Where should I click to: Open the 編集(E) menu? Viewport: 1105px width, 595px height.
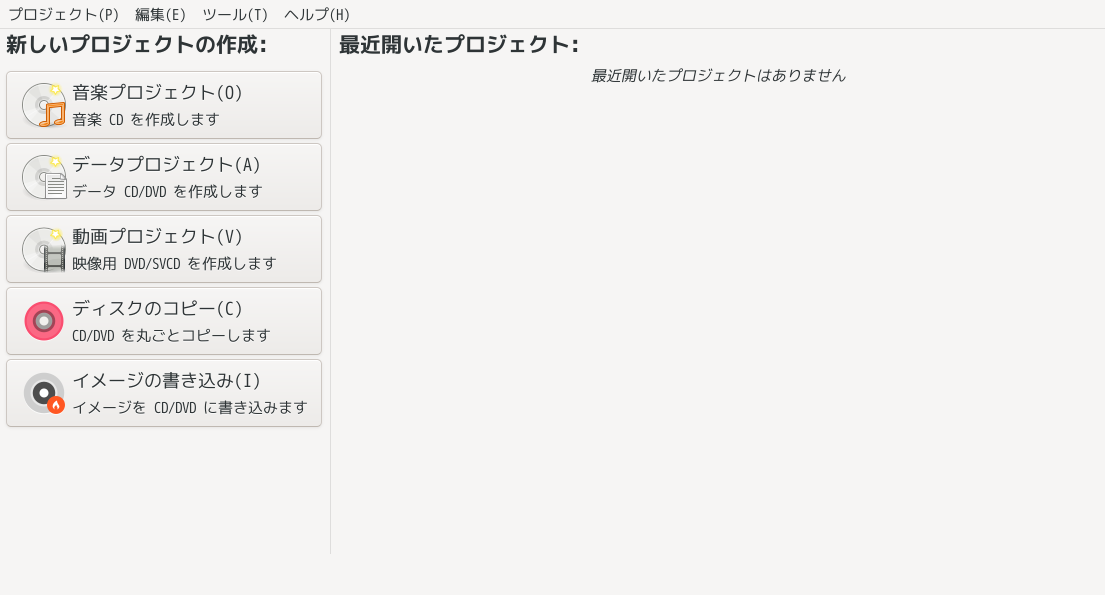coord(160,14)
